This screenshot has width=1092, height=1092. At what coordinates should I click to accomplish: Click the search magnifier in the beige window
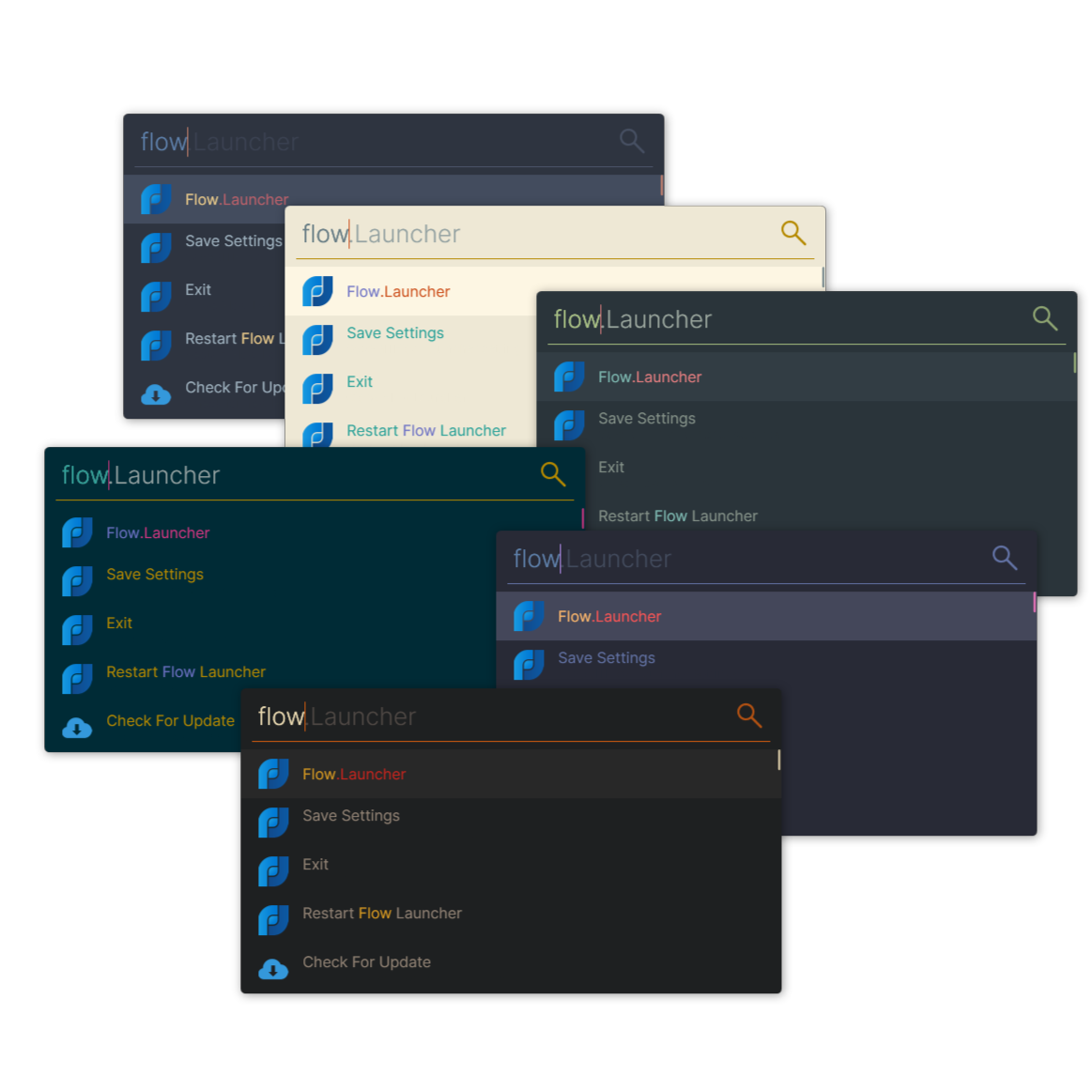[x=793, y=233]
